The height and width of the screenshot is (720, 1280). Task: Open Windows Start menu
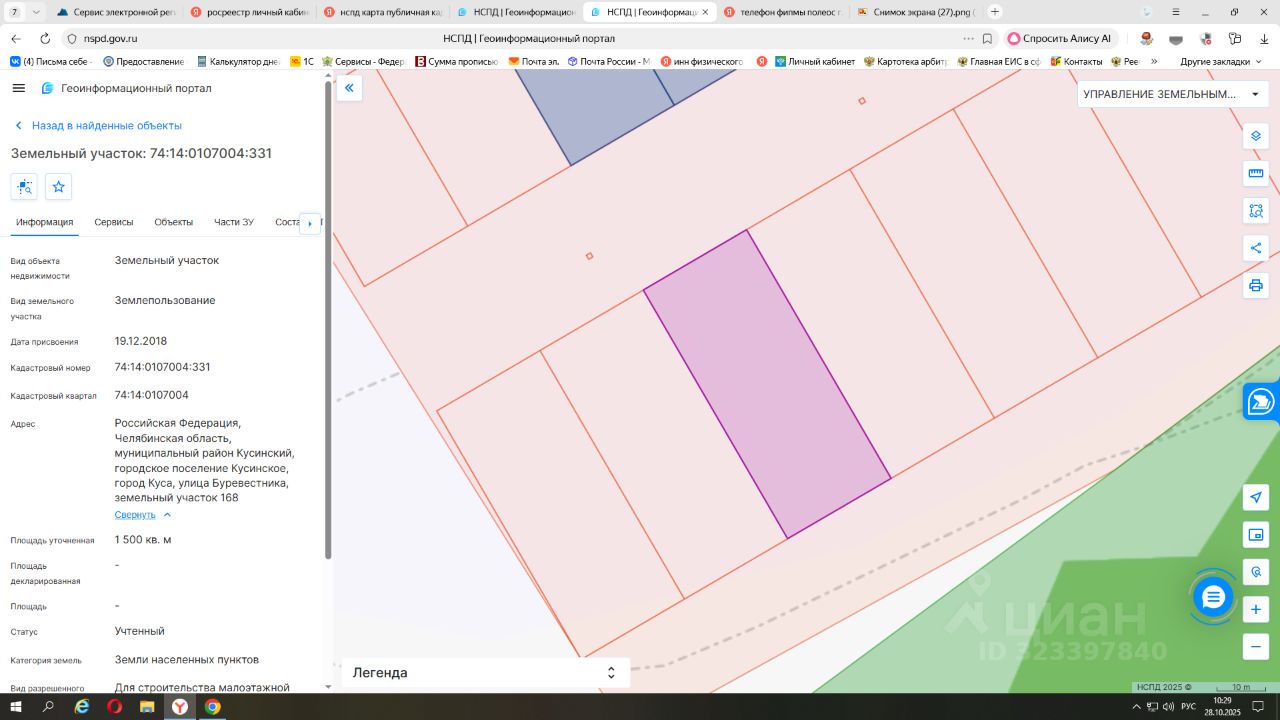click(x=16, y=707)
